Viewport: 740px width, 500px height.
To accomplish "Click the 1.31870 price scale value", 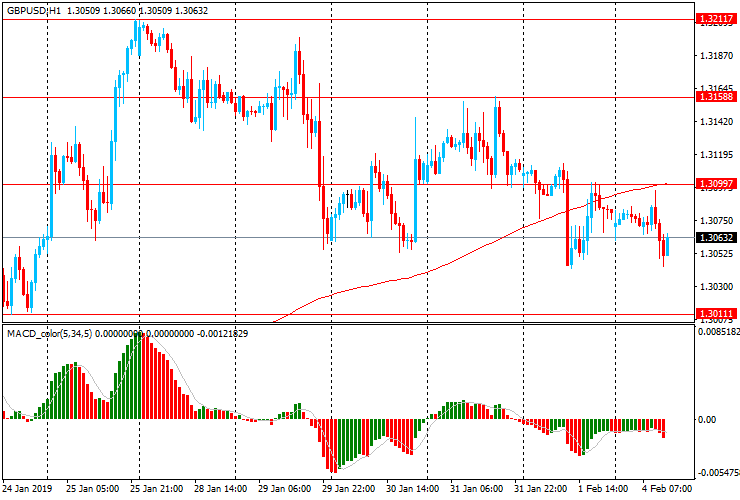I will (x=716, y=56).
